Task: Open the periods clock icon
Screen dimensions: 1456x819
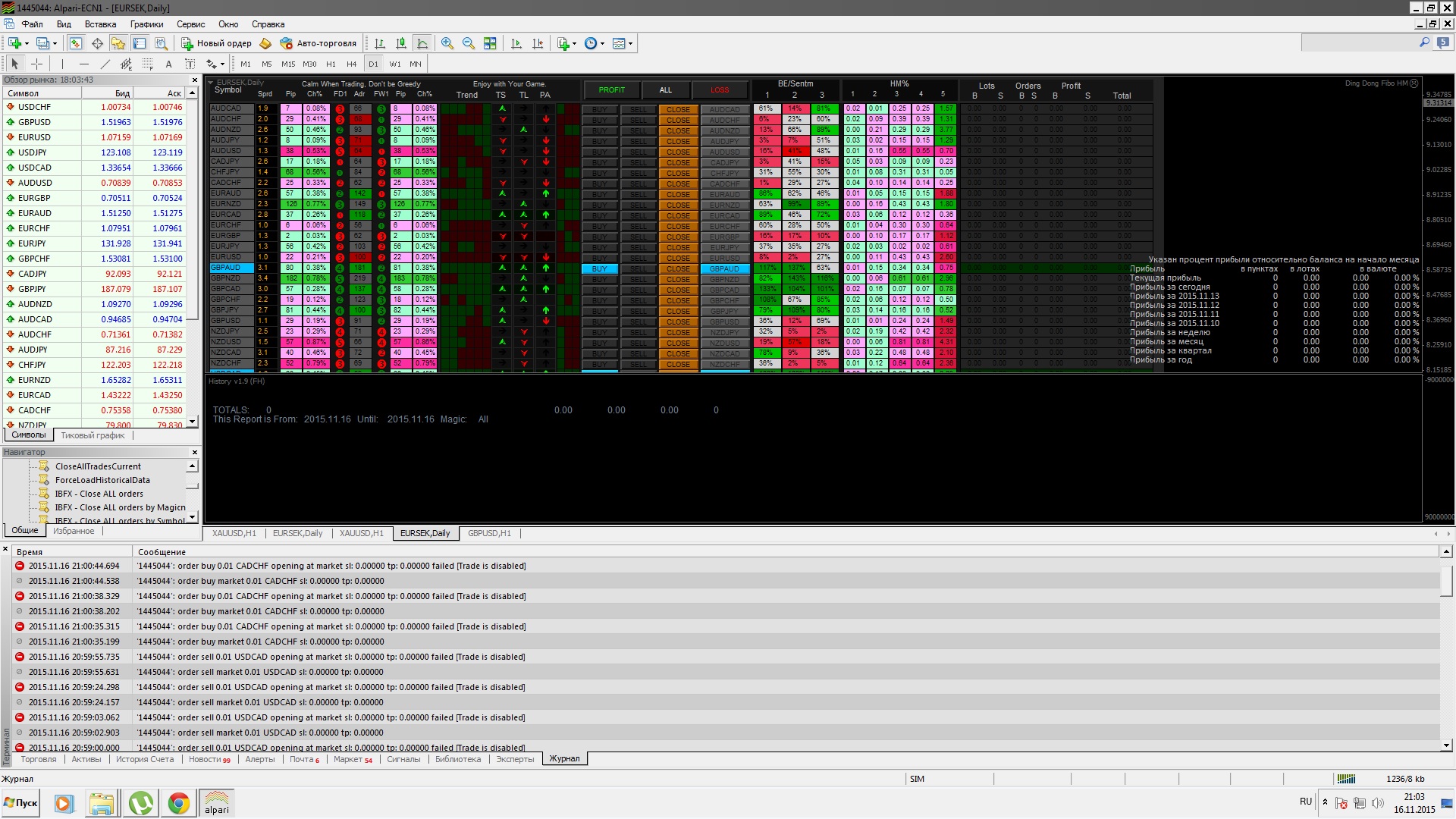Action: [591, 43]
